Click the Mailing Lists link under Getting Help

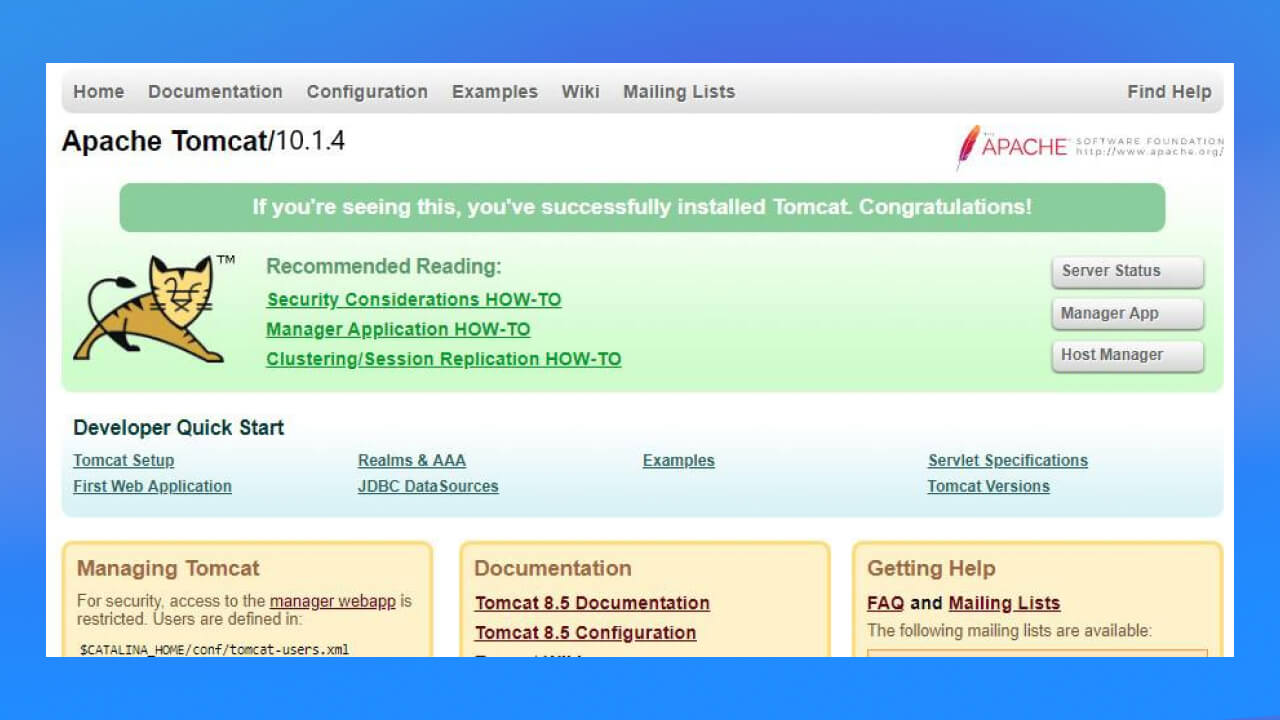pyautogui.click(x=1004, y=603)
